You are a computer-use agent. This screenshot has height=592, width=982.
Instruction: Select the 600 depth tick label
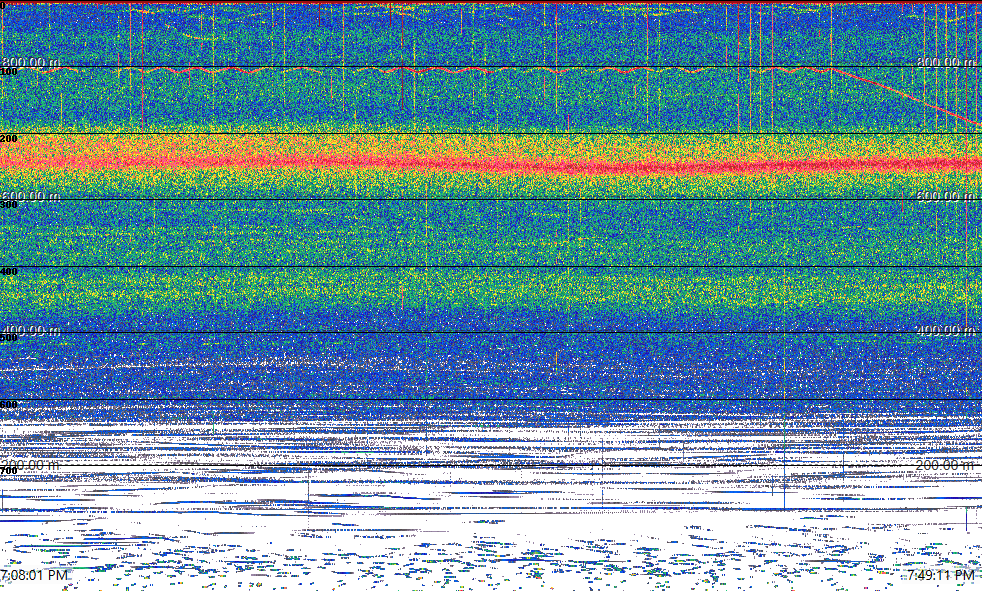[9, 405]
